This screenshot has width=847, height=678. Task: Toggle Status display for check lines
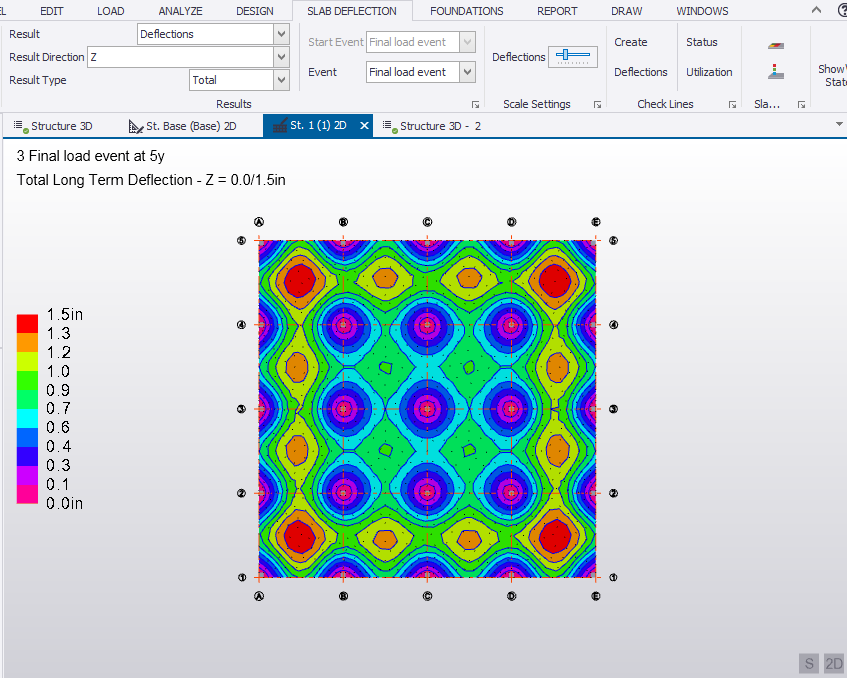click(701, 42)
